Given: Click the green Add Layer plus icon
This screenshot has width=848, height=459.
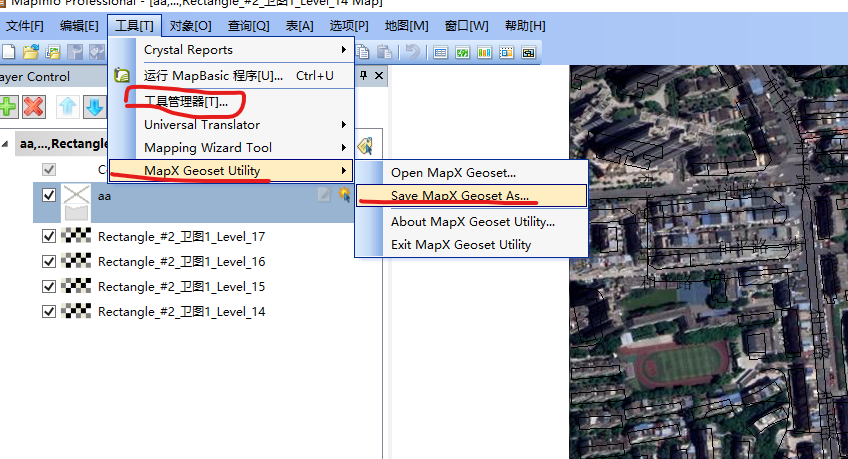Looking at the screenshot, I should coord(8,106).
